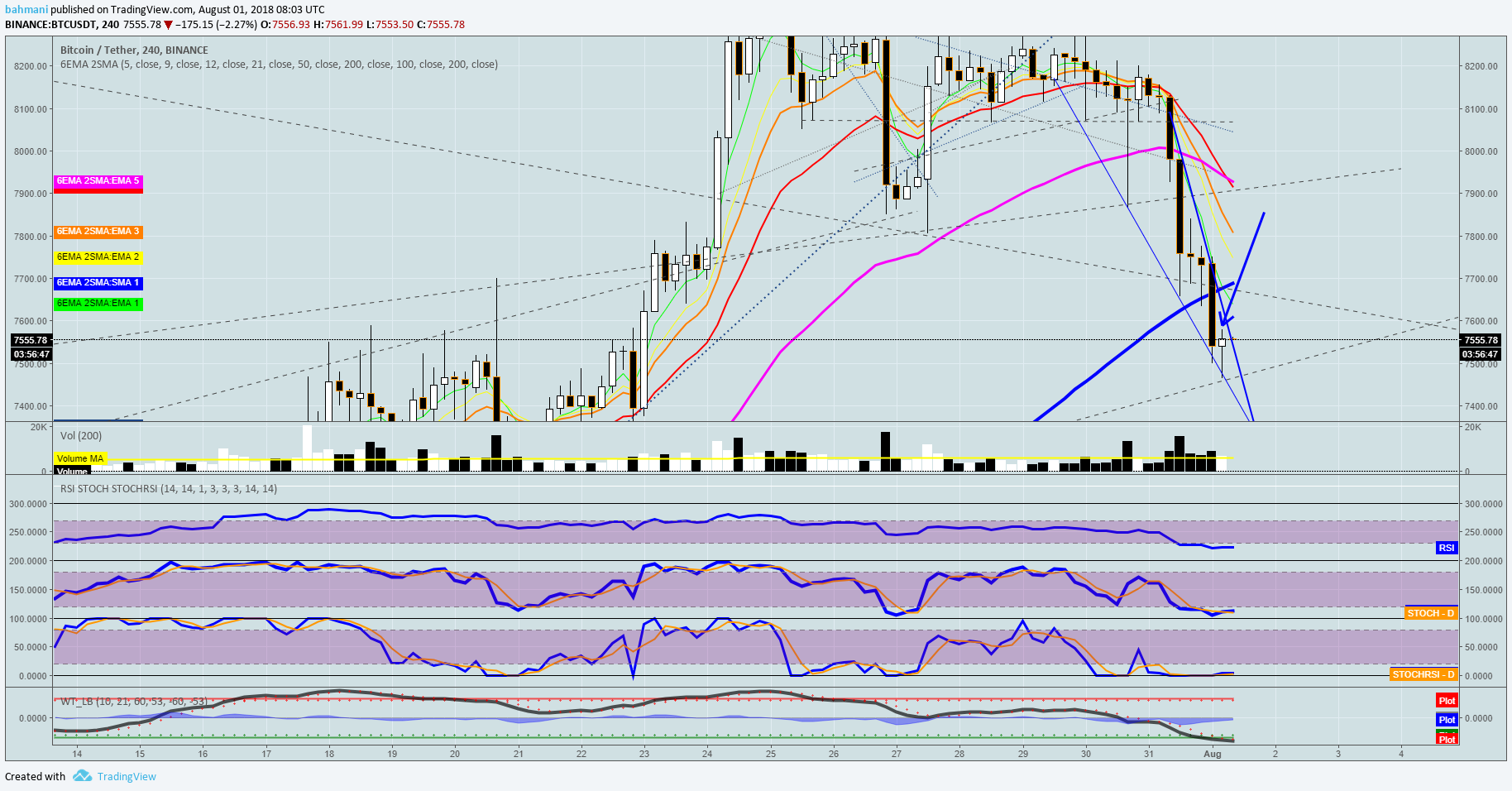Click the yellow Volume MA label
1512x791 pixels.
[x=80, y=458]
